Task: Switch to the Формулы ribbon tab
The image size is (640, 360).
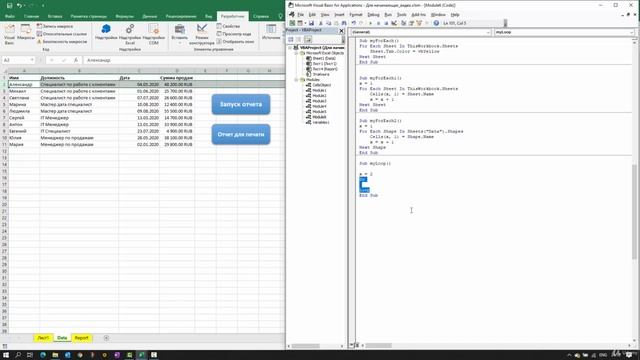Action: point(124,16)
